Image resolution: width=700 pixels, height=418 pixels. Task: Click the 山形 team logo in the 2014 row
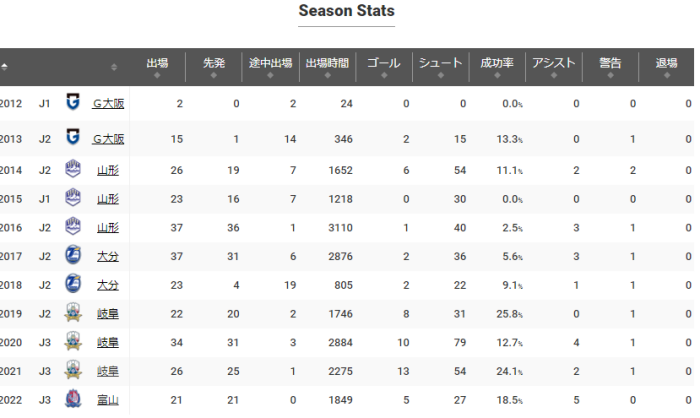(x=72, y=168)
